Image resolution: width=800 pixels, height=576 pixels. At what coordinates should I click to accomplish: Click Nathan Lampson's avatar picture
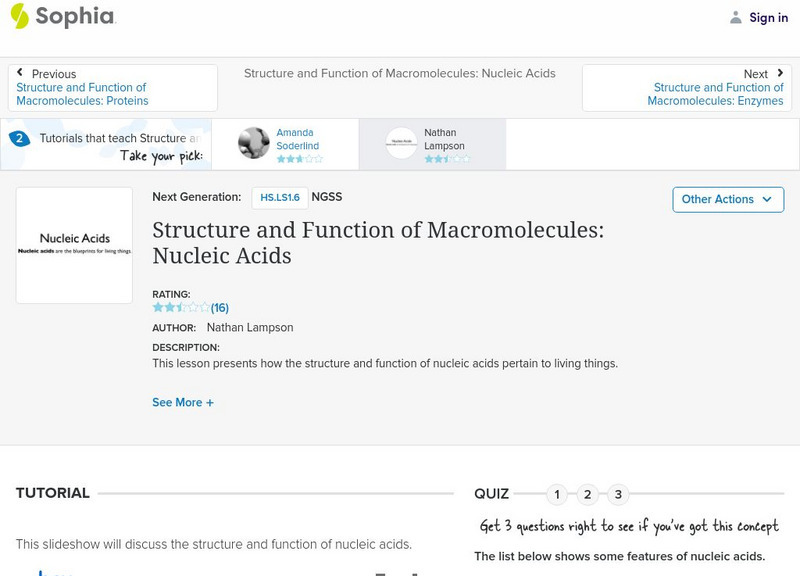(x=401, y=143)
